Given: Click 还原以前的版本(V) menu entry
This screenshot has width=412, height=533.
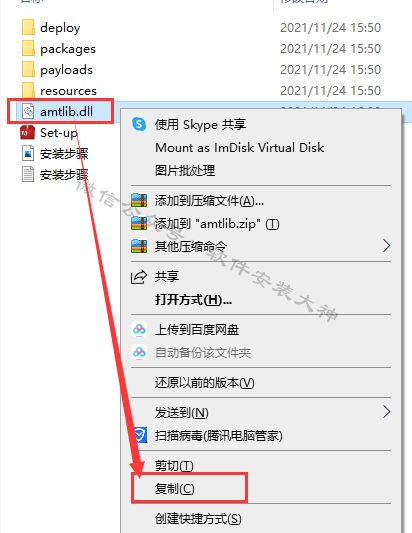Looking at the screenshot, I should click(205, 383).
